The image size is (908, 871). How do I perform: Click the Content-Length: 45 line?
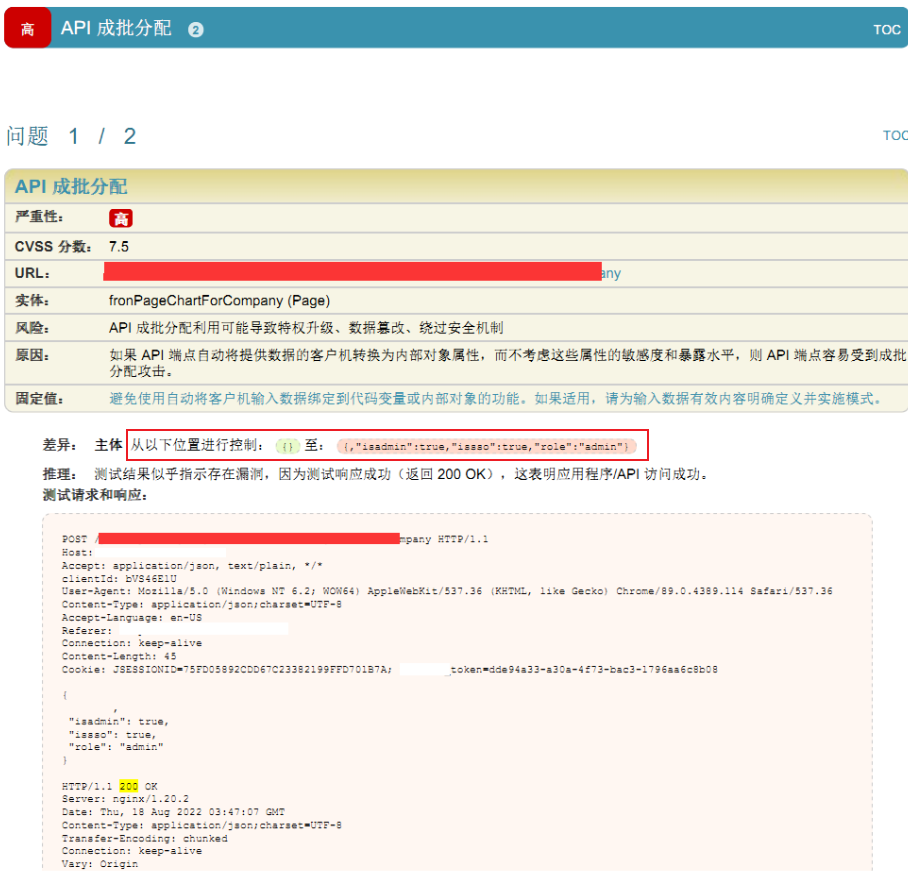119,657
